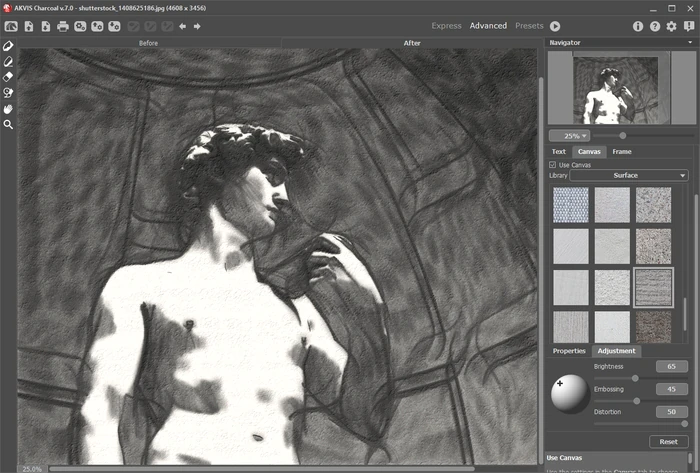Click the image horizontal scrollbar

pos(262,469)
